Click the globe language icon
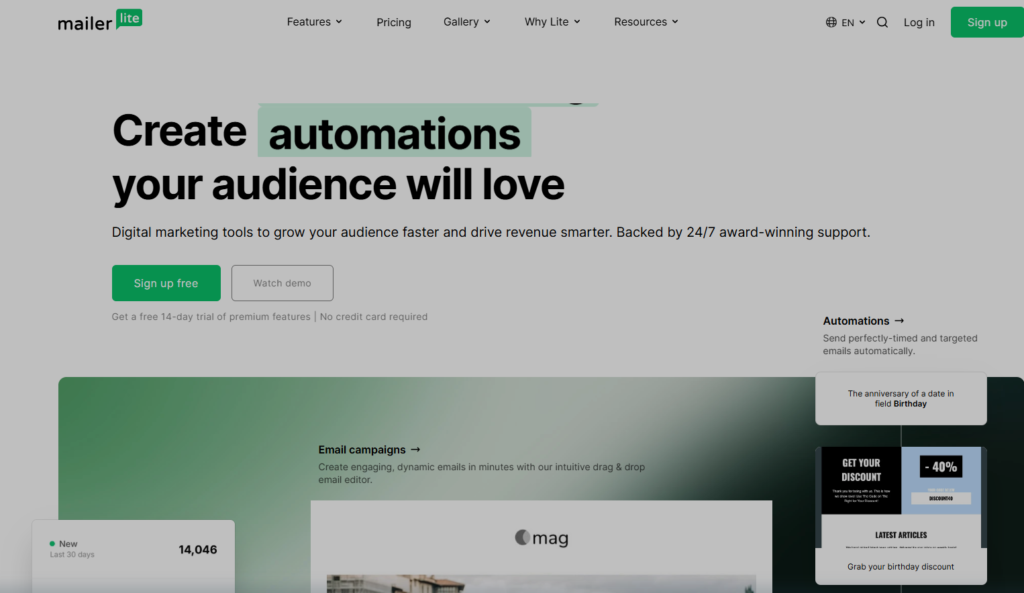Screen dimensions: 1024x593 831,22
